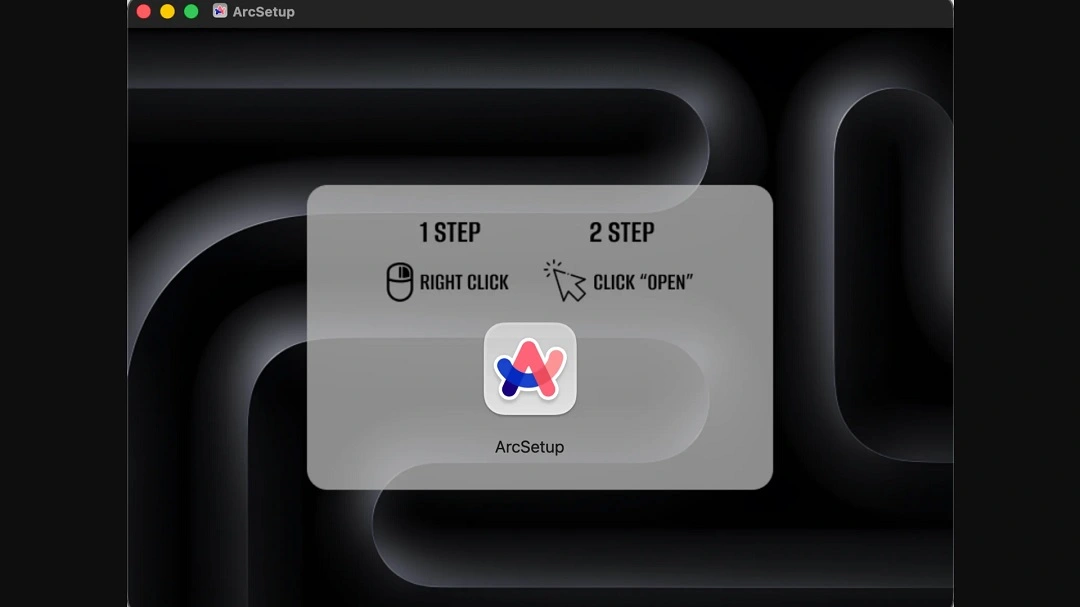Zoom the ArcSetup window with green button
Viewport: 1080px width, 607px height.
(191, 11)
